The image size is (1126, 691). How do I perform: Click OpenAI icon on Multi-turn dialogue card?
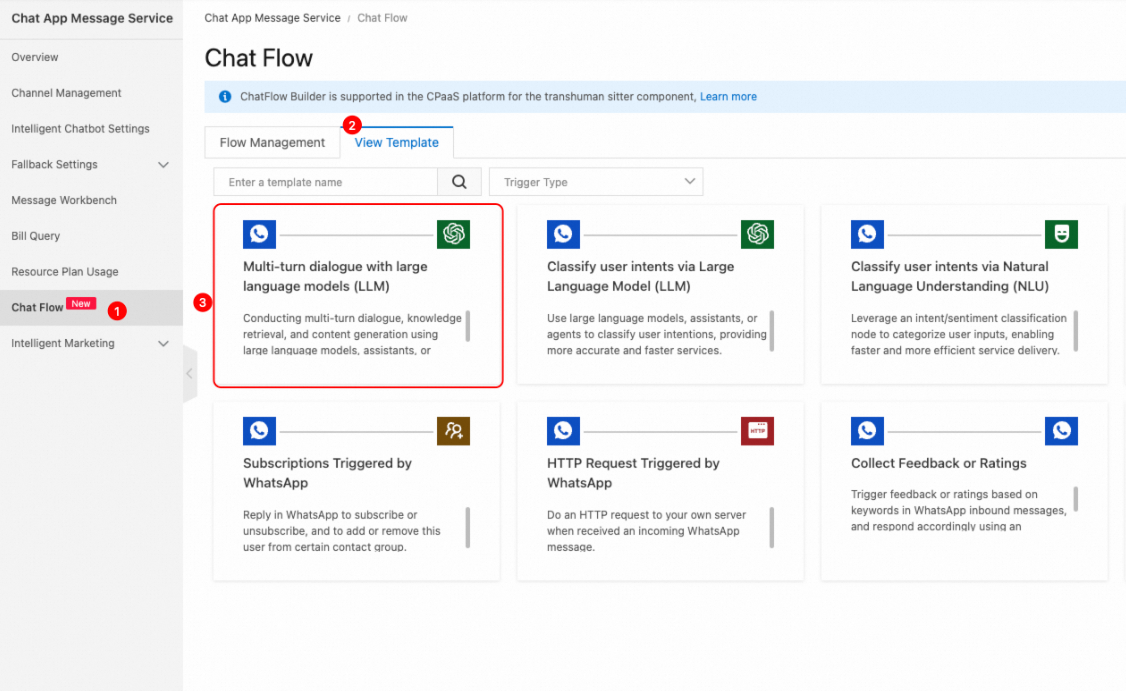pyautogui.click(x=453, y=234)
